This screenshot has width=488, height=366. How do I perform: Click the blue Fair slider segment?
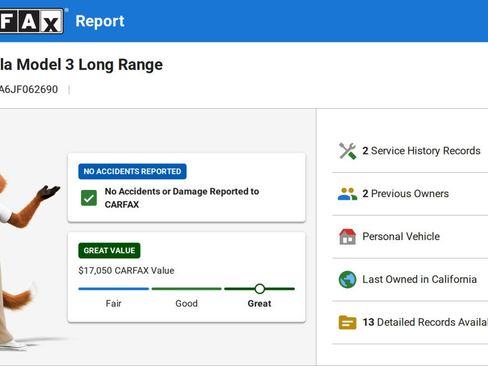click(113, 289)
